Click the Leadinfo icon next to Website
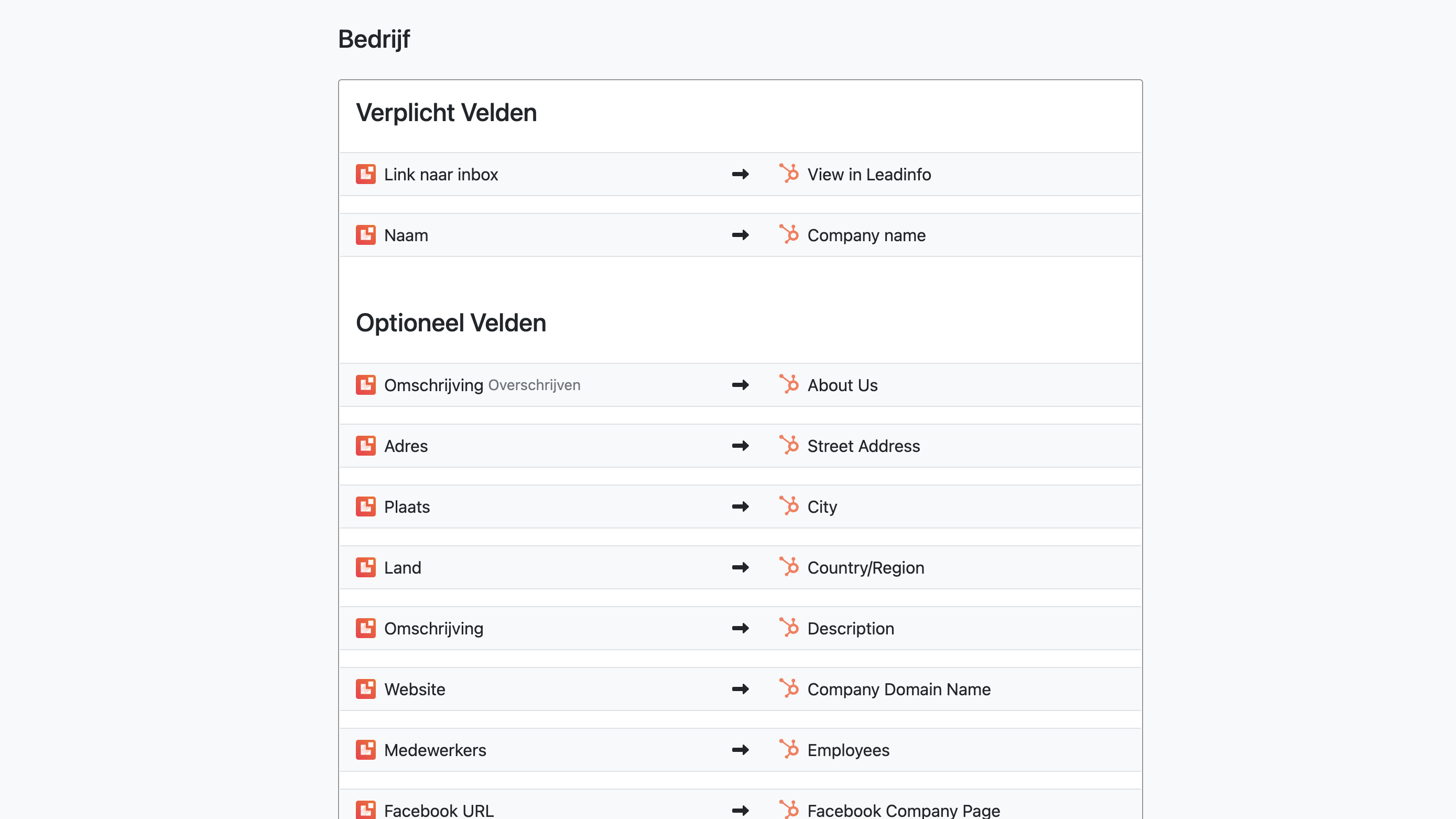Screen dimensions: 1456x819 366,689
